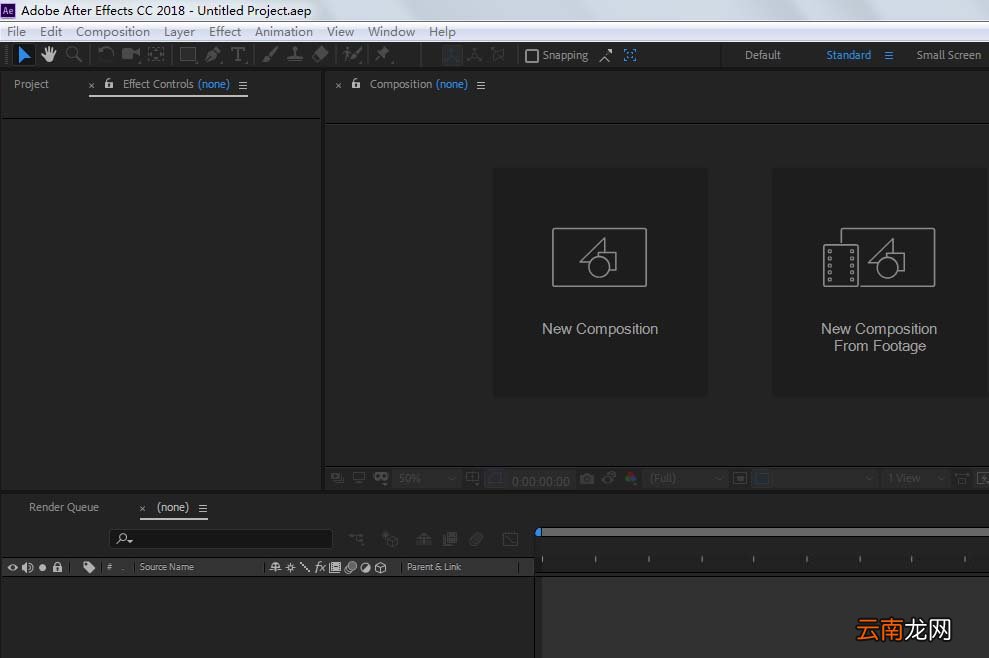Select the Clone Stamp tool
This screenshot has width=989, height=658.
295,56
